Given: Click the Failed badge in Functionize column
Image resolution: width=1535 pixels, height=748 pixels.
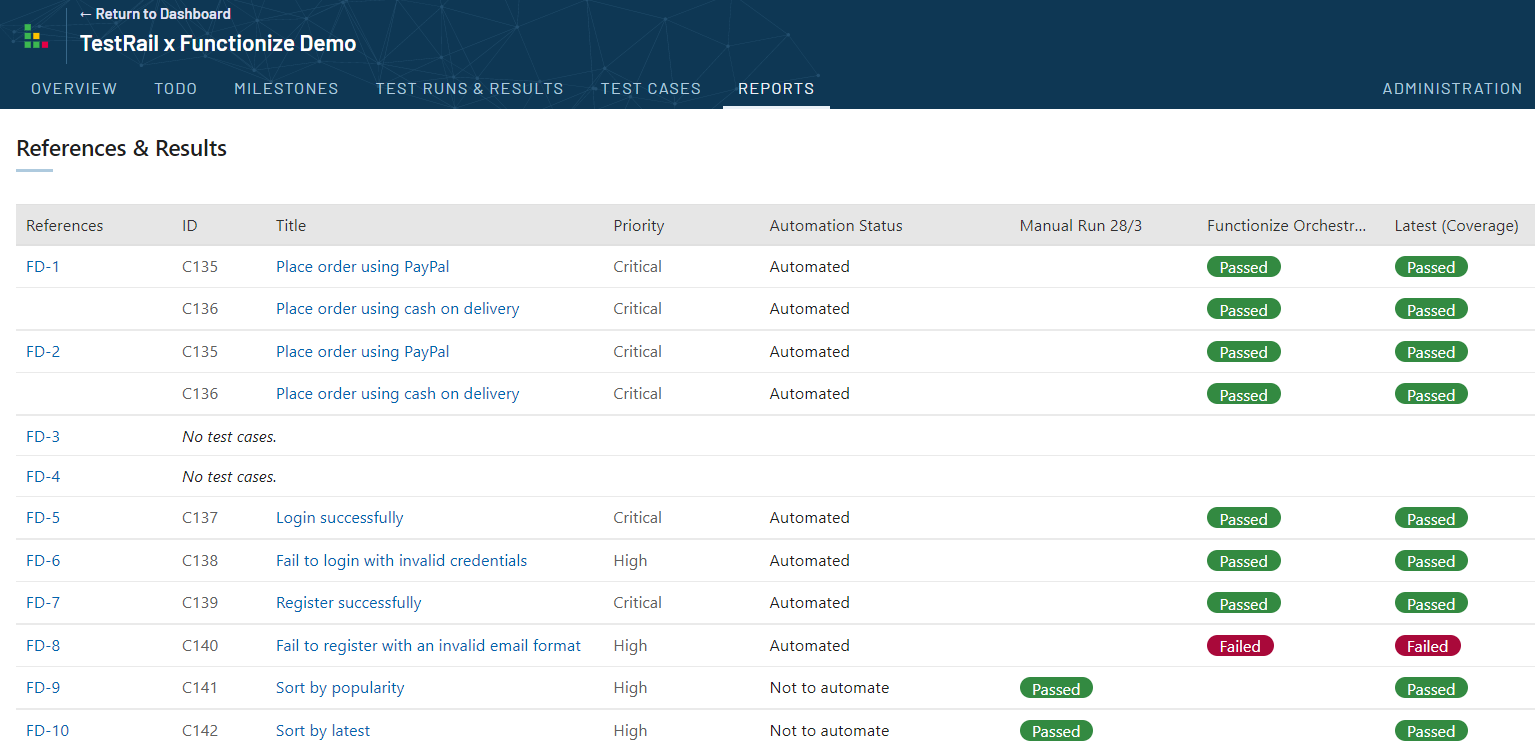Looking at the screenshot, I should 1240,646.
